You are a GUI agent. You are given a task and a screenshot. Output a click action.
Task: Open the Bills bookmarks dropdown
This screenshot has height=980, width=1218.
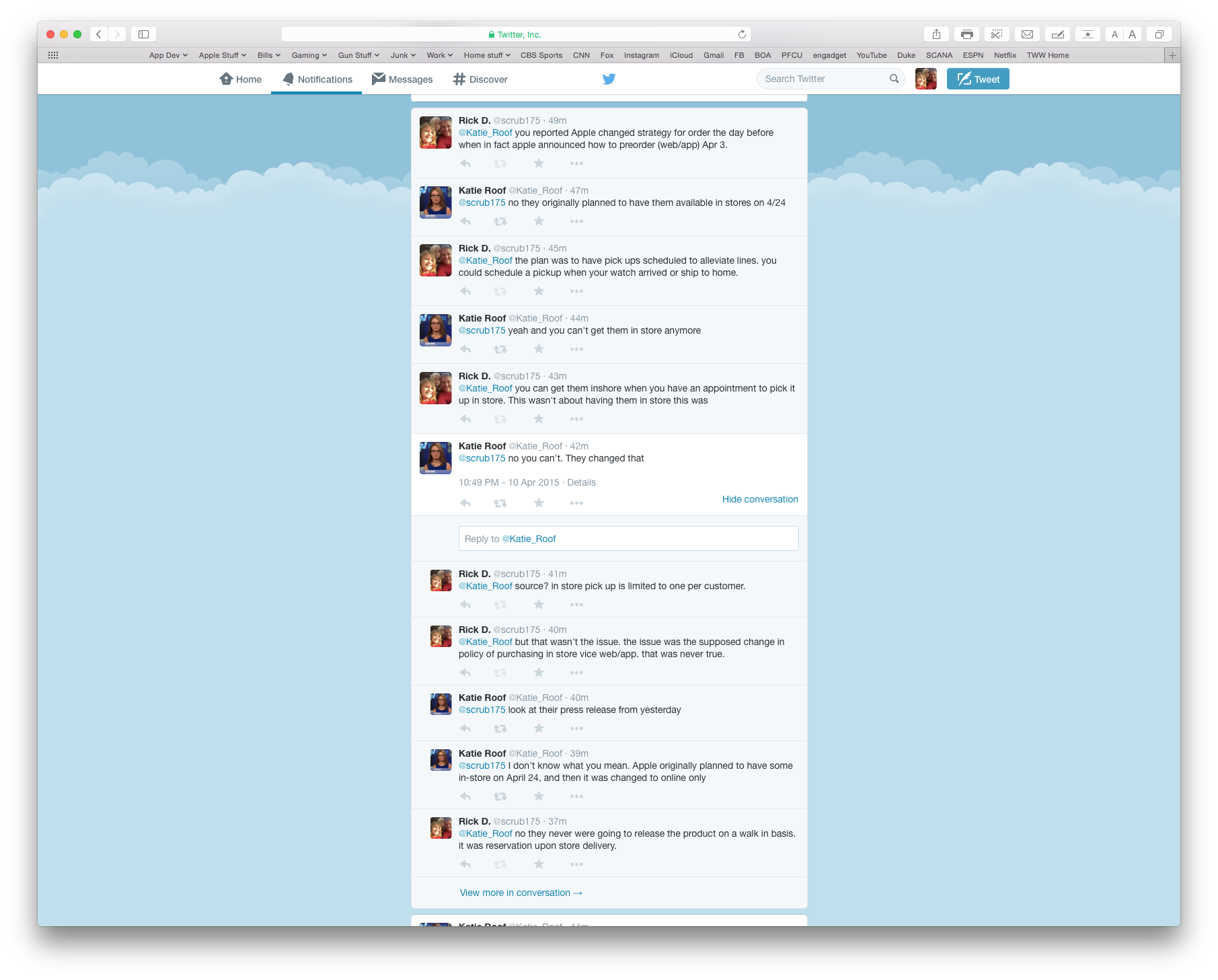[x=269, y=55]
